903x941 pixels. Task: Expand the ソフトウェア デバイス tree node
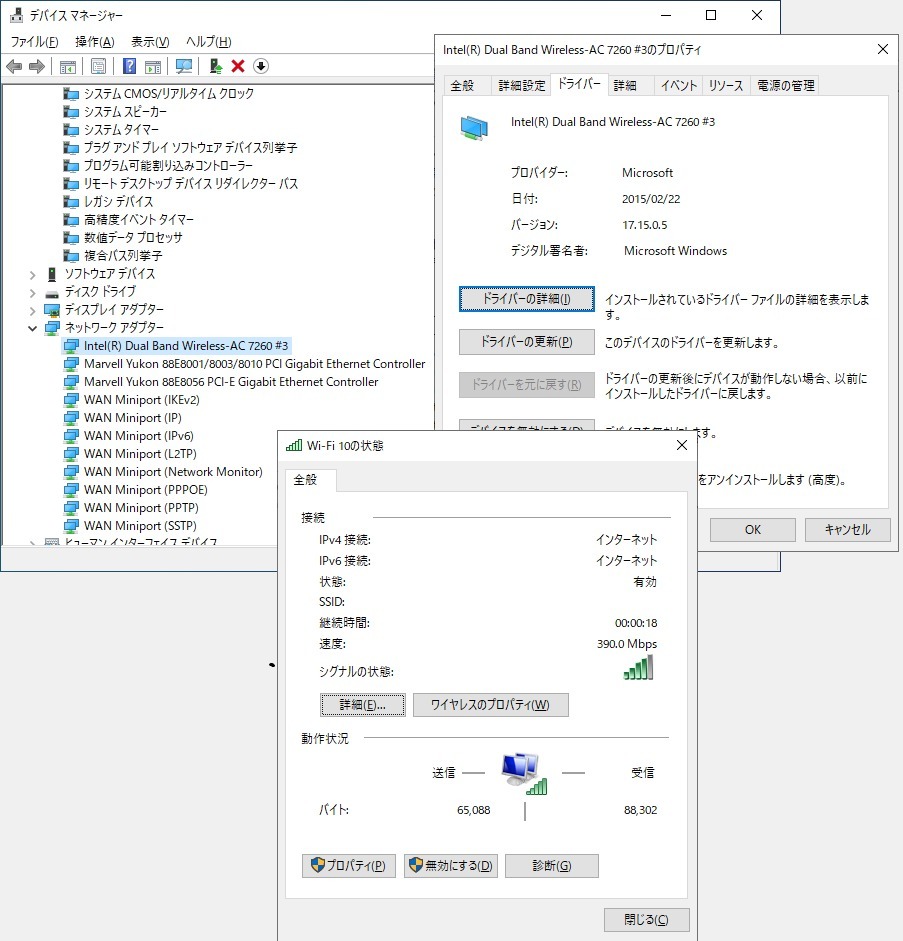point(31,273)
